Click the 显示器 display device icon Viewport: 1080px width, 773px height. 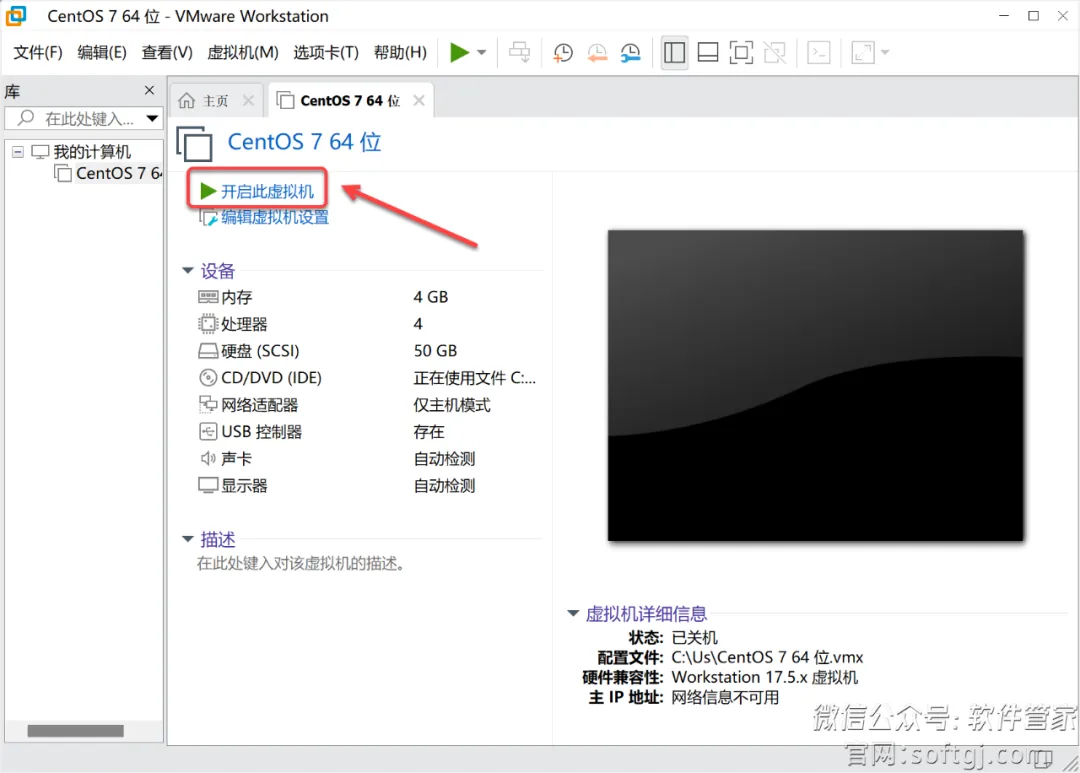(208, 486)
